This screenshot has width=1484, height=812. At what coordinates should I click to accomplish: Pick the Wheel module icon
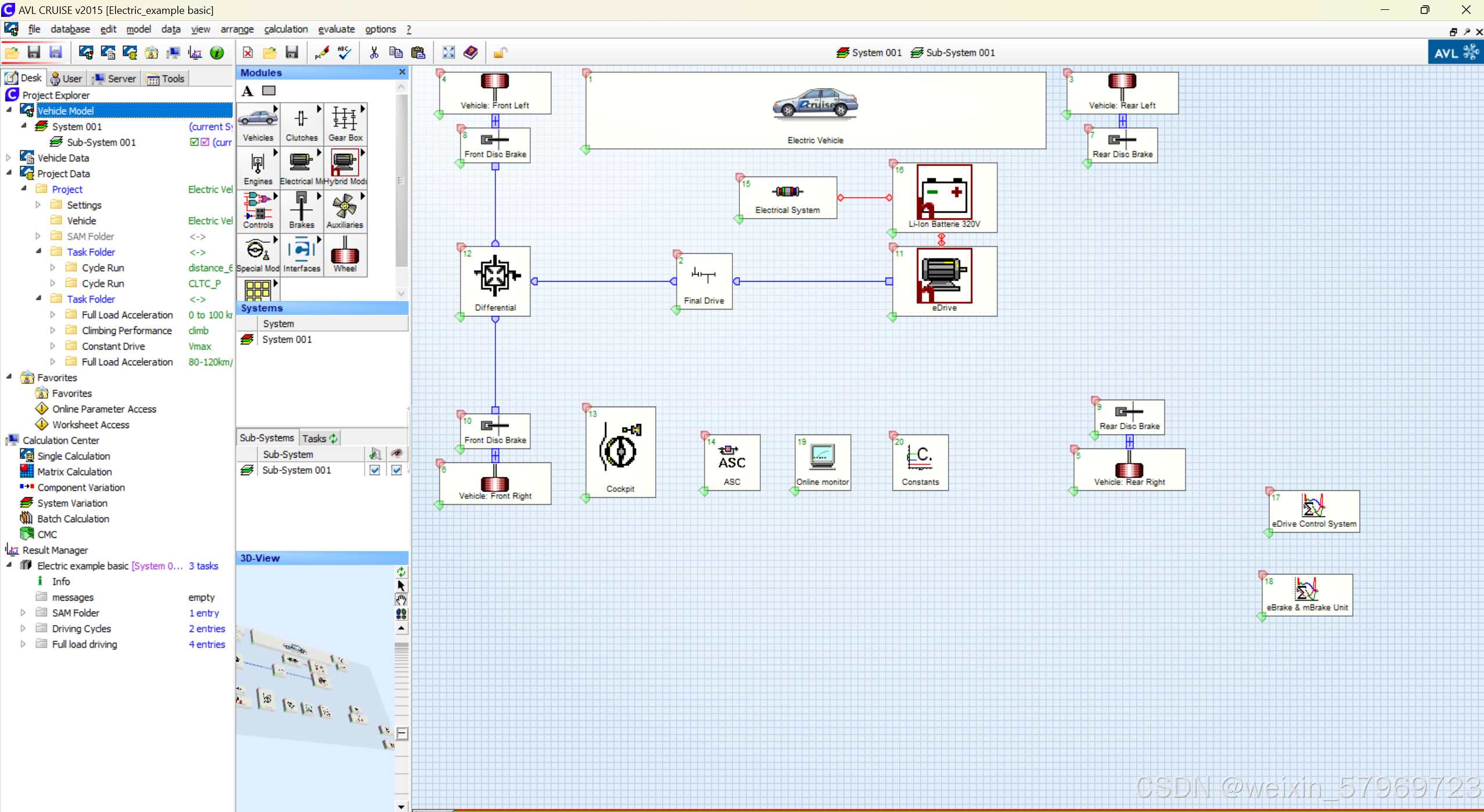tap(345, 254)
